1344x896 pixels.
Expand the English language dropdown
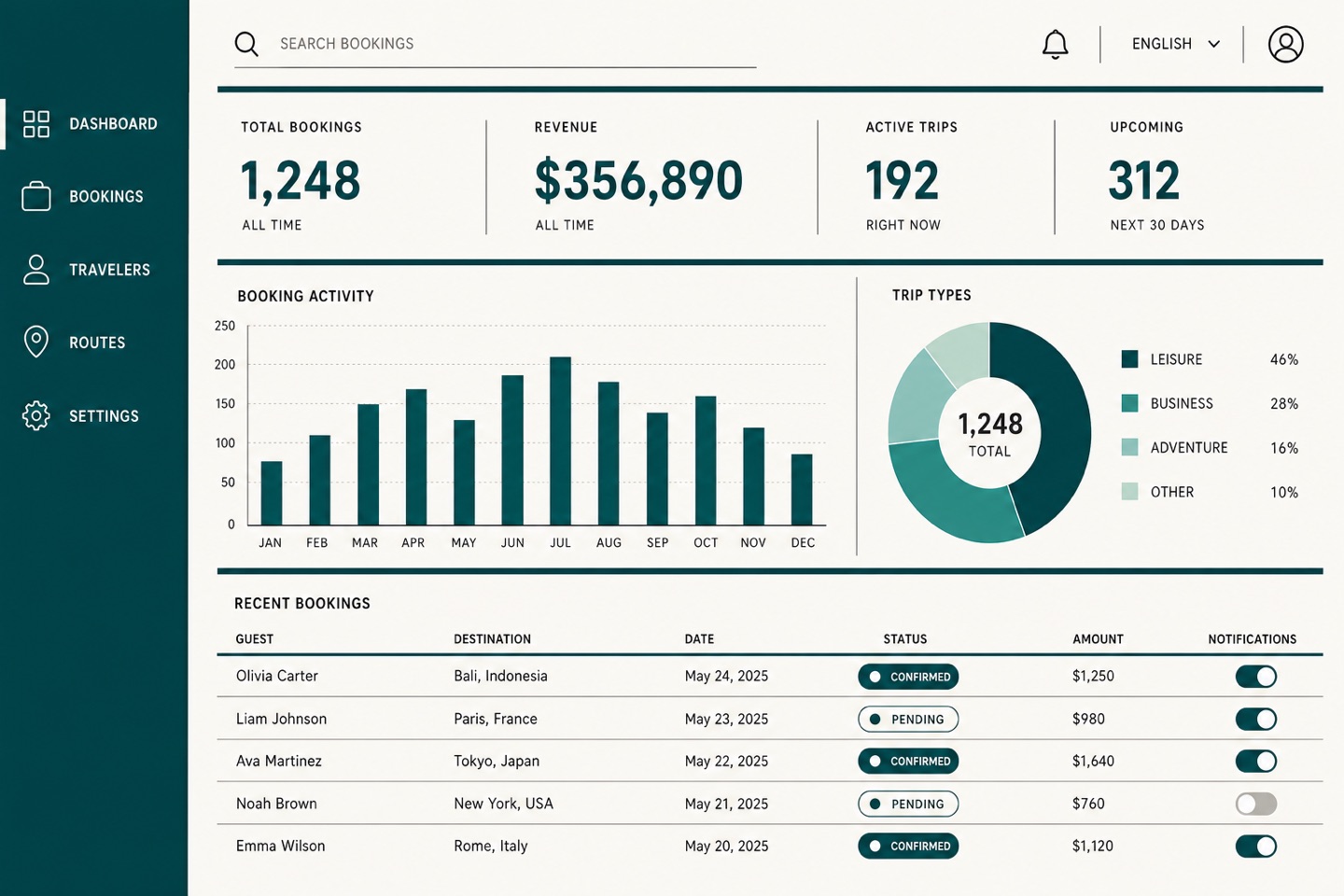(1176, 44)
